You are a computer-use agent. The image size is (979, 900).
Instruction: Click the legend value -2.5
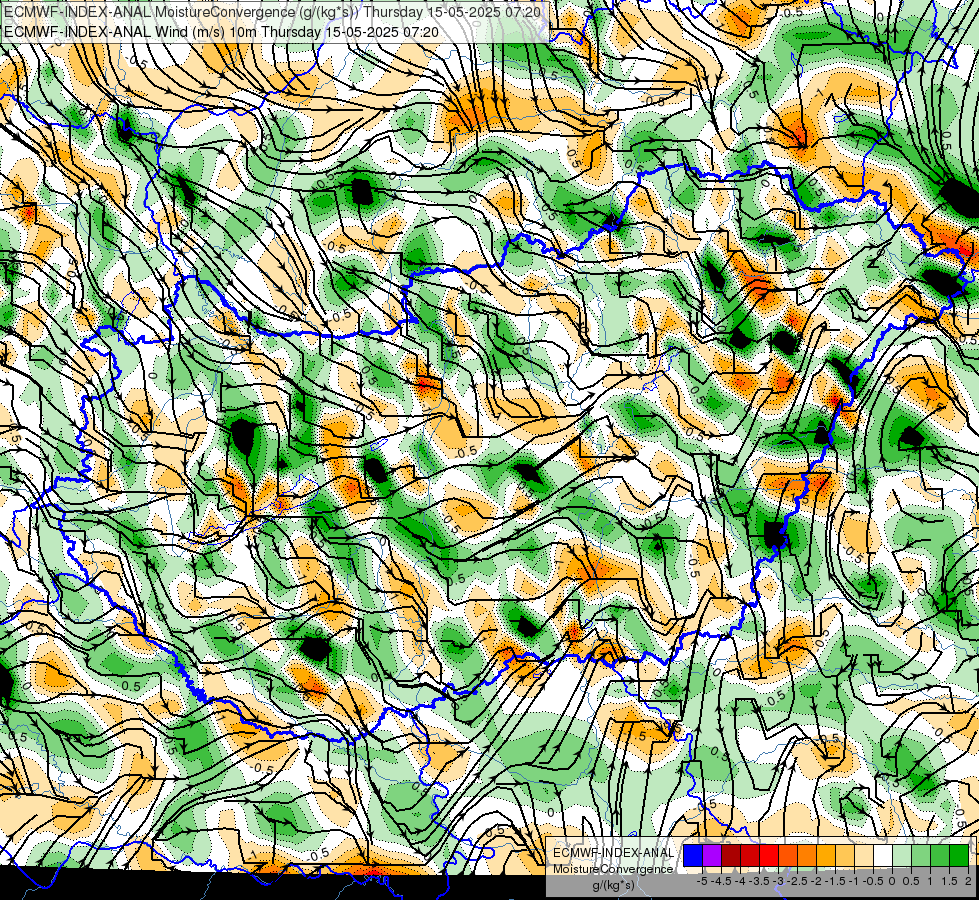coord(797,881)
